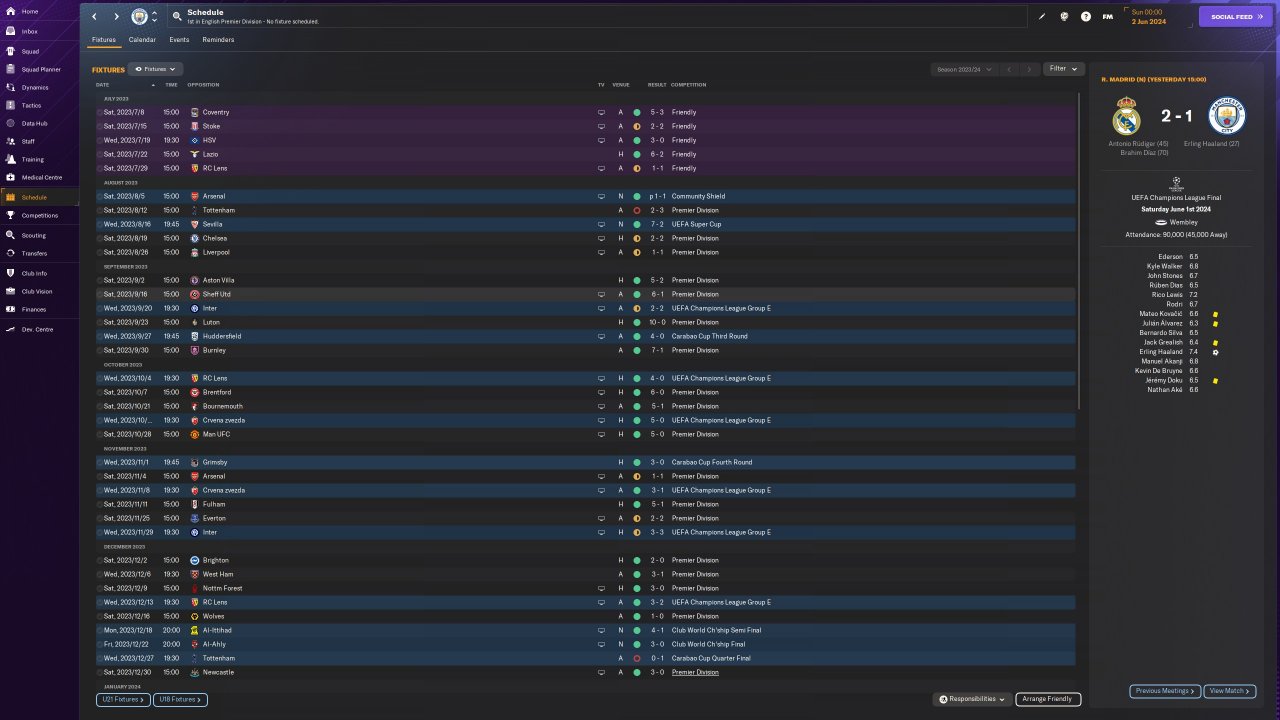Click the fixtures list vertical scrollbar
1280x720 pixels.
[x=1078, y=250]
